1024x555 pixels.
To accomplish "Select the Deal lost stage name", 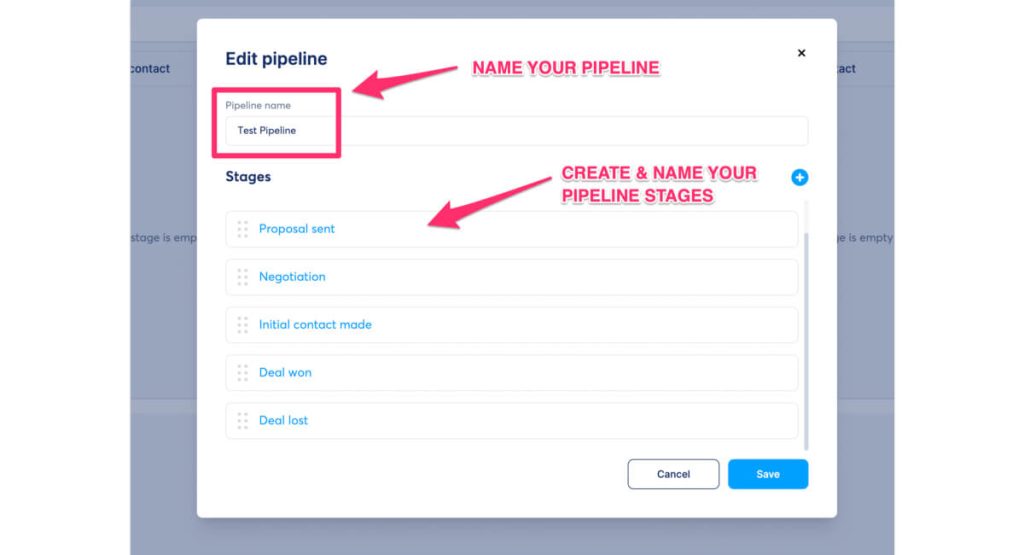I will [x=283, y=421].
